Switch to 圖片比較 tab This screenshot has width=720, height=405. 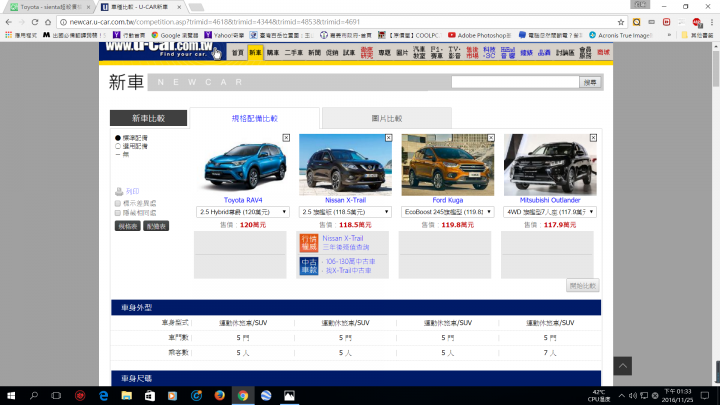(x=387, y=118)
